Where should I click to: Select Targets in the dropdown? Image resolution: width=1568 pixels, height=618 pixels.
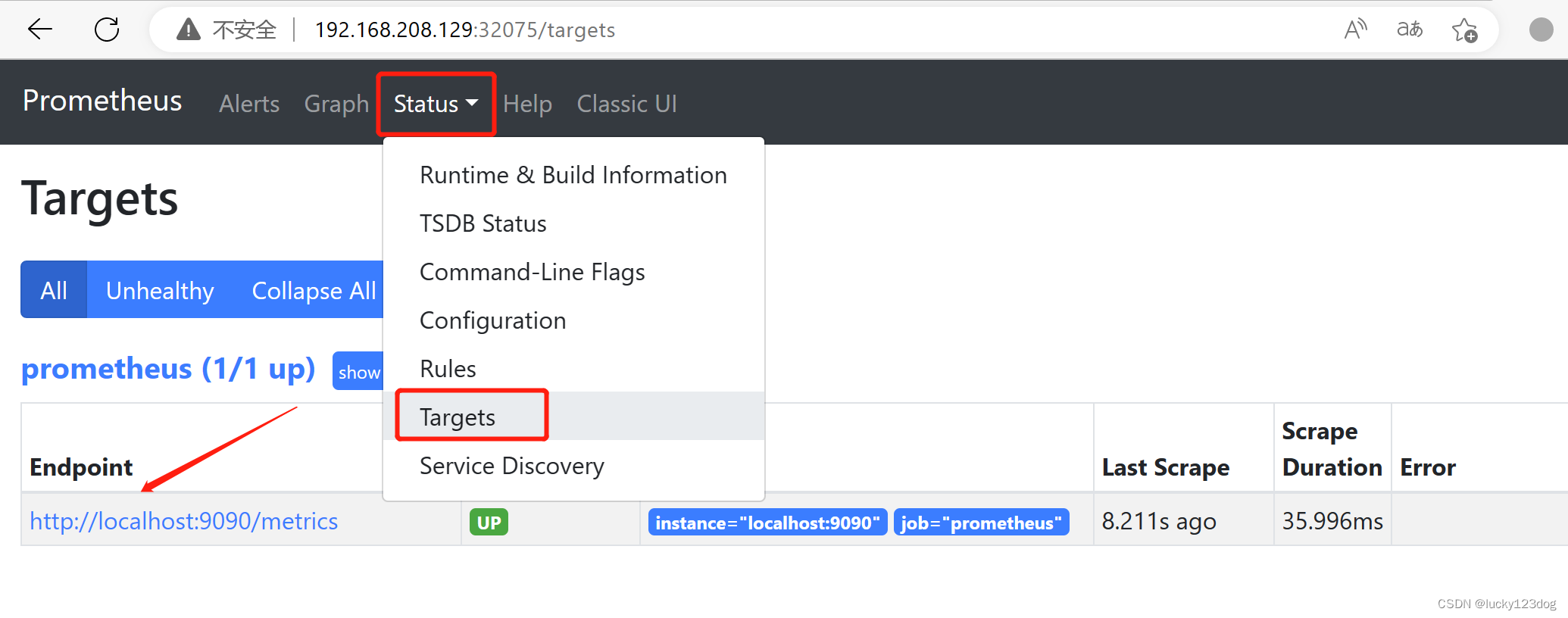[573, 417]
